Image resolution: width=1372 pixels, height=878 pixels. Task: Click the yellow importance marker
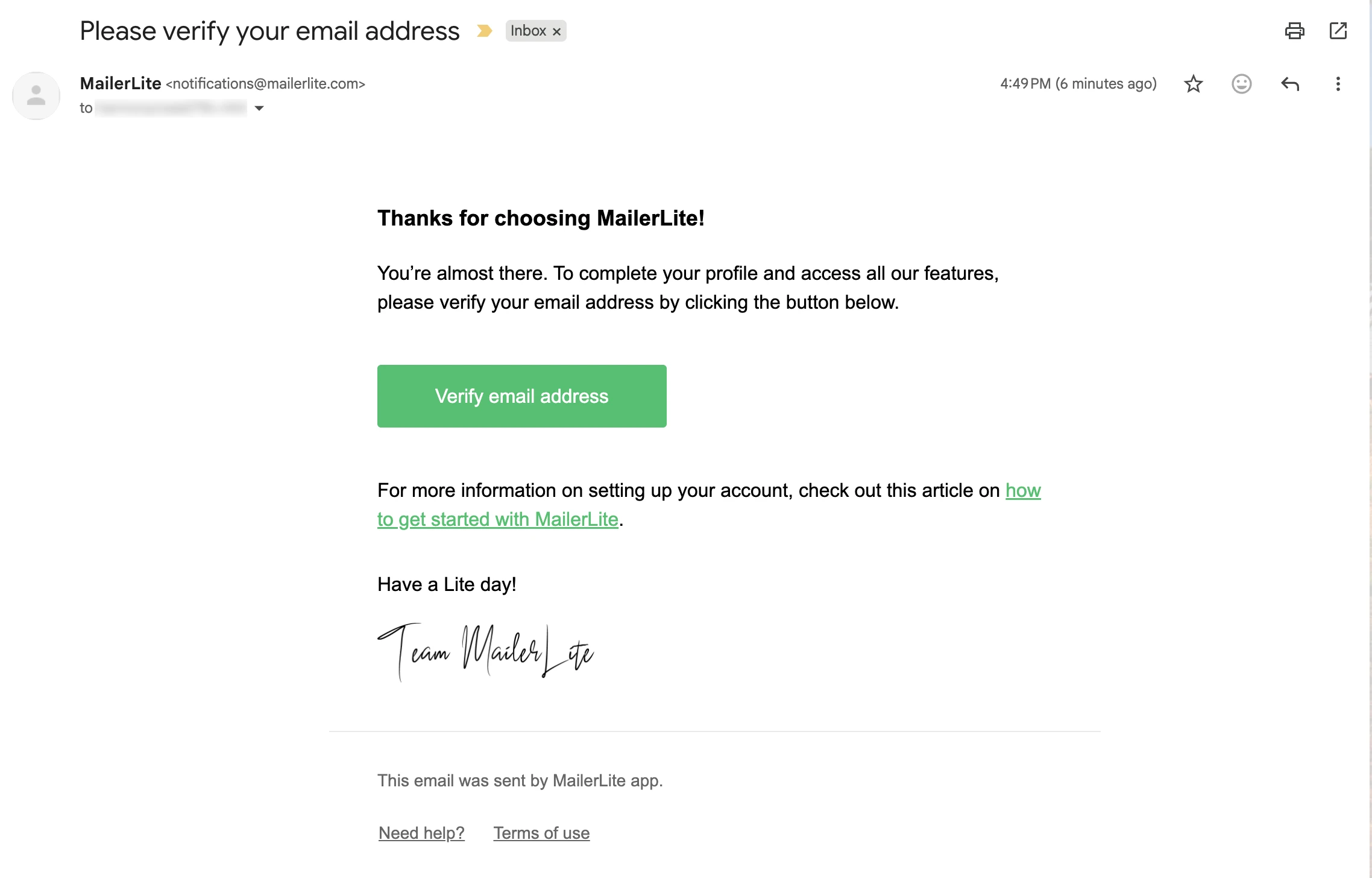(x=484, y=31)
